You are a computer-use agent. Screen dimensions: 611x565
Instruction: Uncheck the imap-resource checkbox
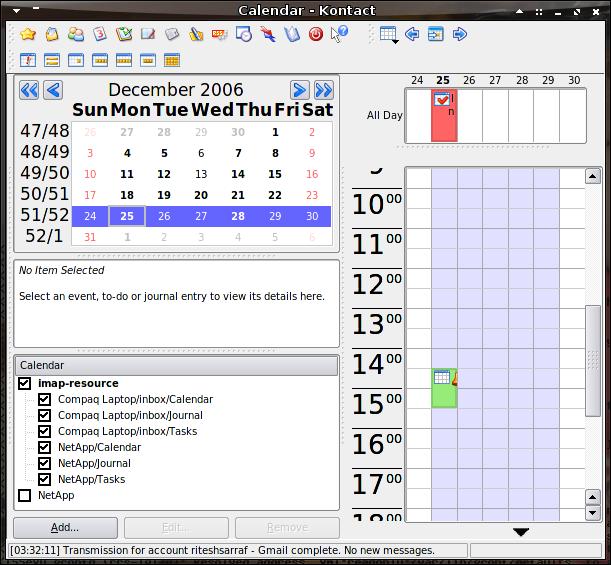(x=24, y=383)
